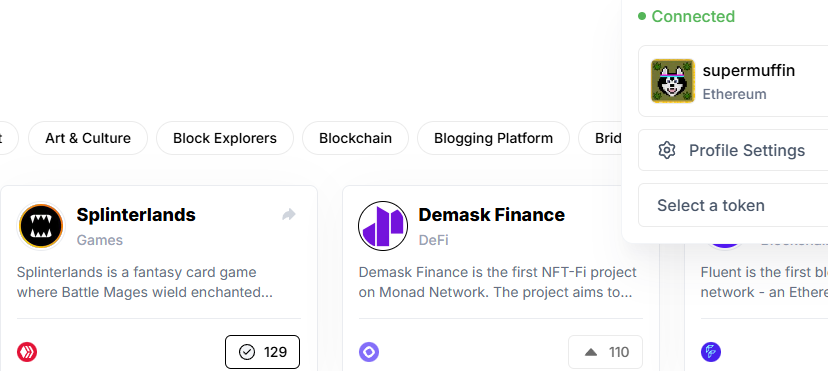Open Profile Settings
Screen dimensions: 828x371
tap(733, 150)
